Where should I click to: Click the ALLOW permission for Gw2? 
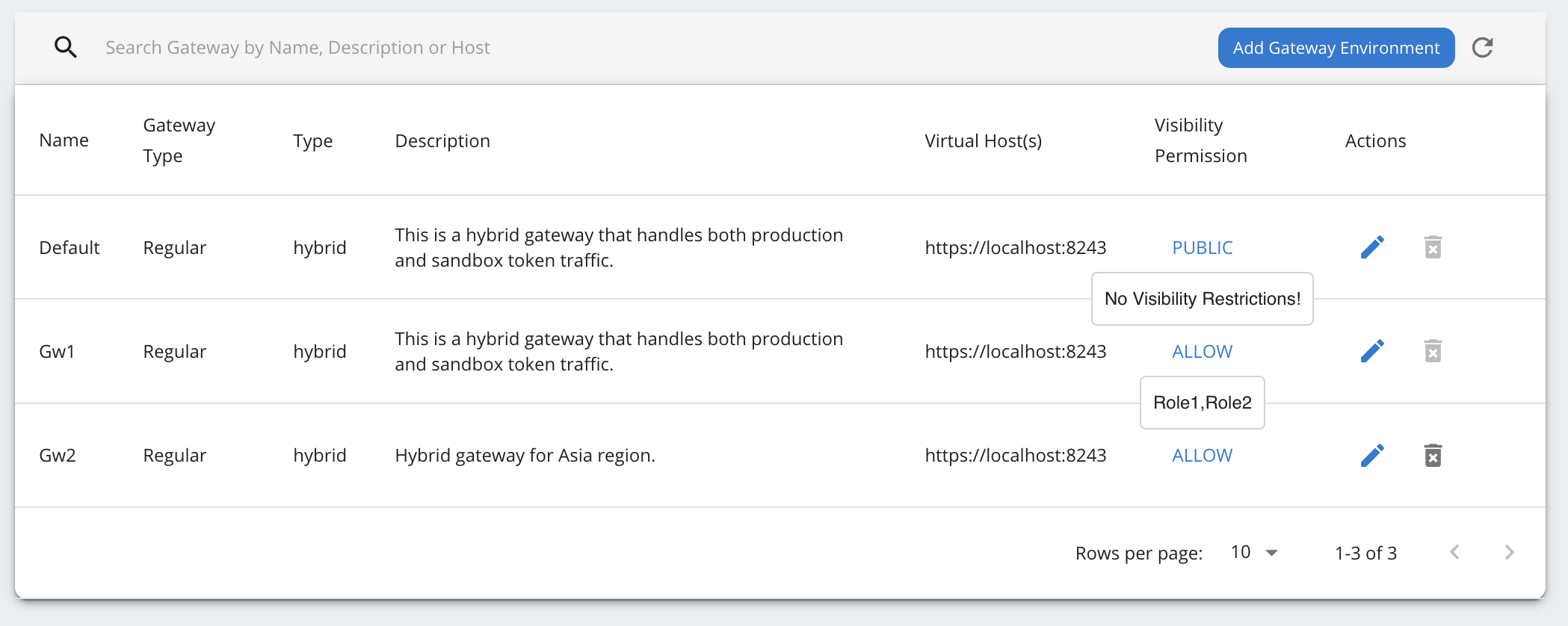(x=1202, y=456)
